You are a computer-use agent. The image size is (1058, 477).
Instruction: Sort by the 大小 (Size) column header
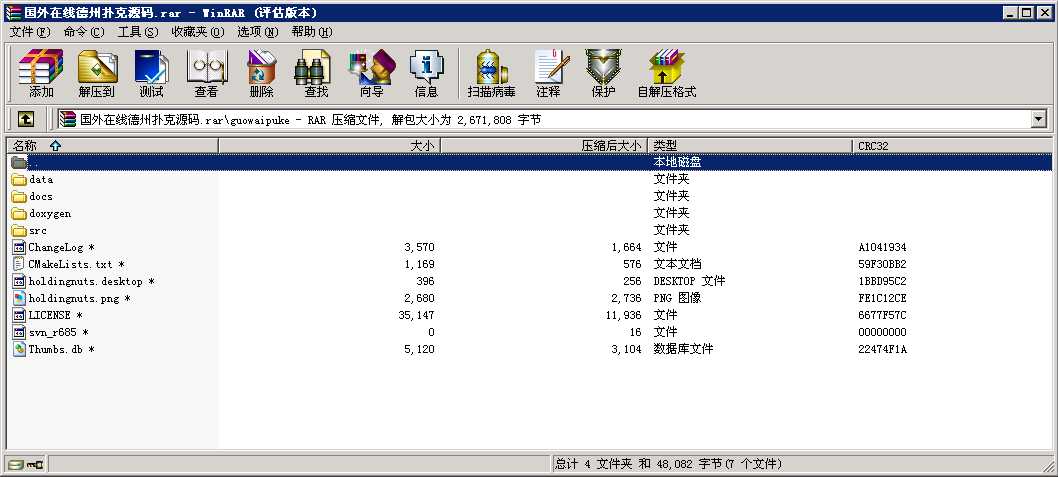[x=329, y=146]
